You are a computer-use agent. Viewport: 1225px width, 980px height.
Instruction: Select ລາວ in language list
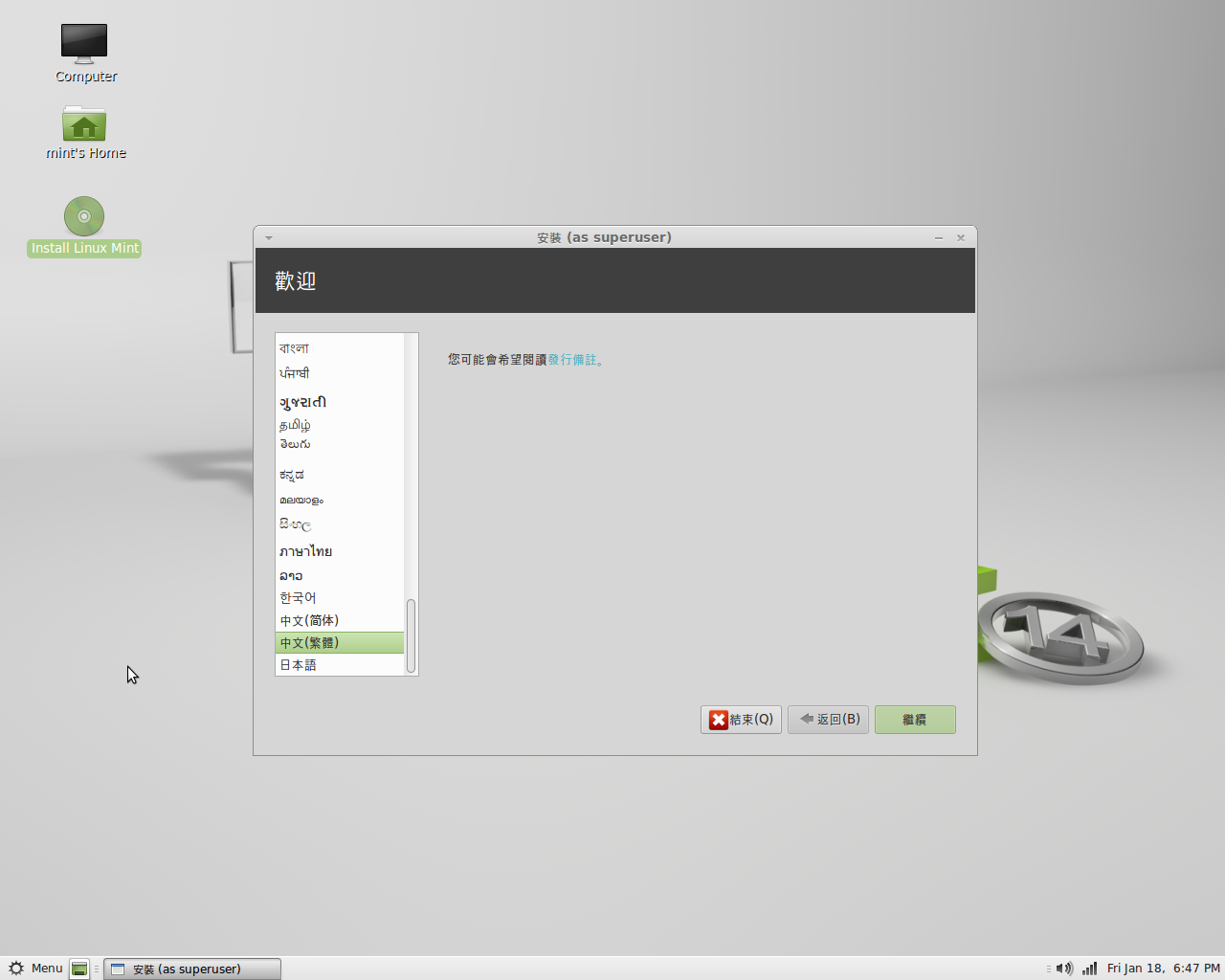click(340, 576)
